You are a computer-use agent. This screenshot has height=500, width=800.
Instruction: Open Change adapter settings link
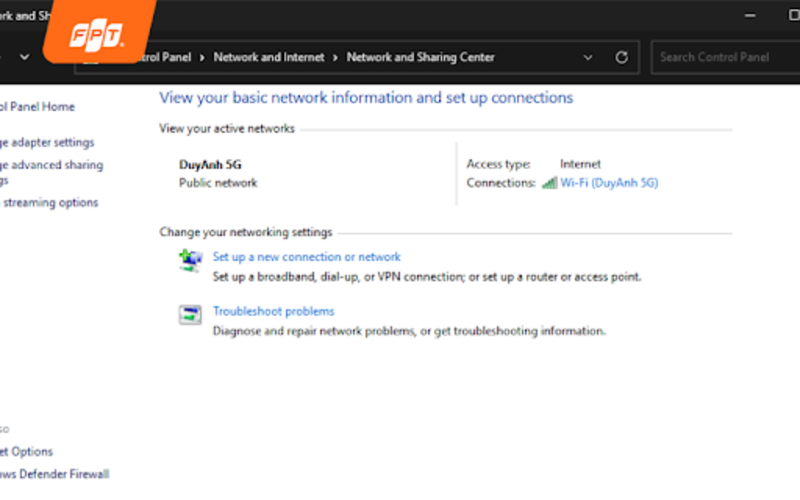[47, 142]
